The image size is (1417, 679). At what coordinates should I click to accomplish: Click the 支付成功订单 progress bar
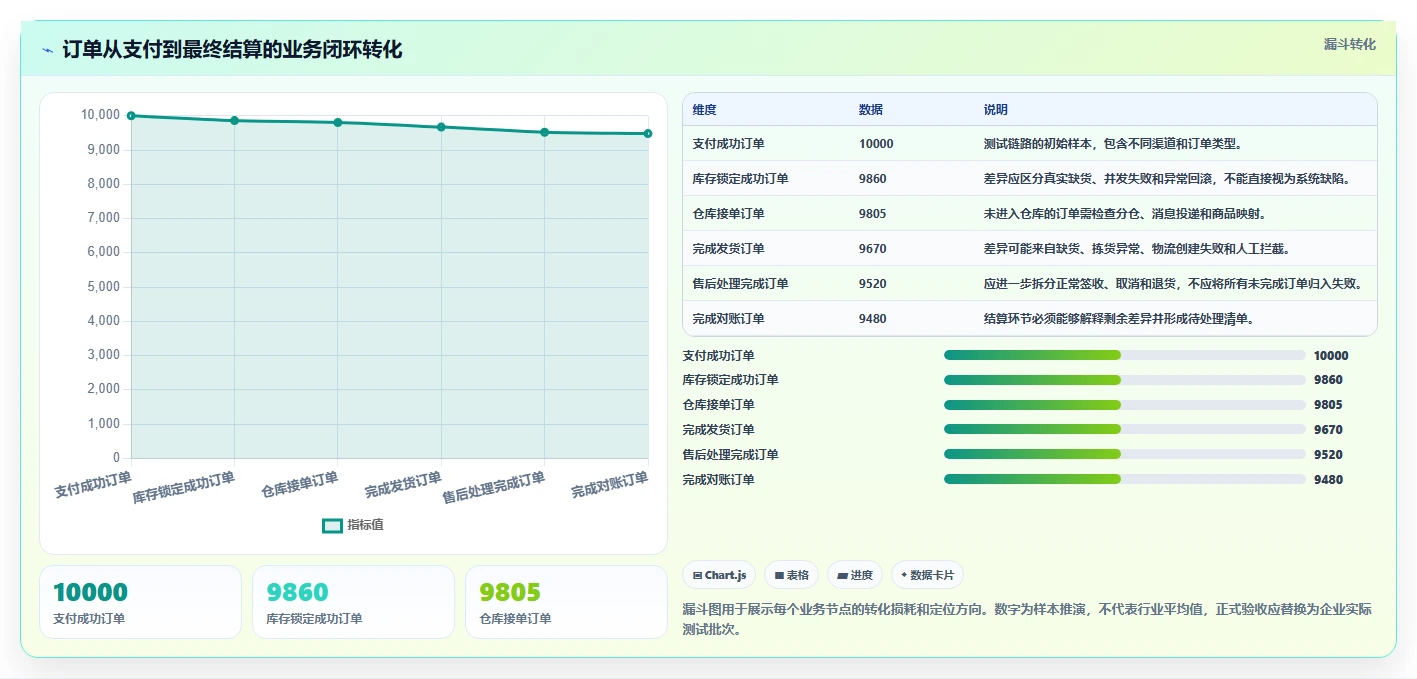(1125, 355)
